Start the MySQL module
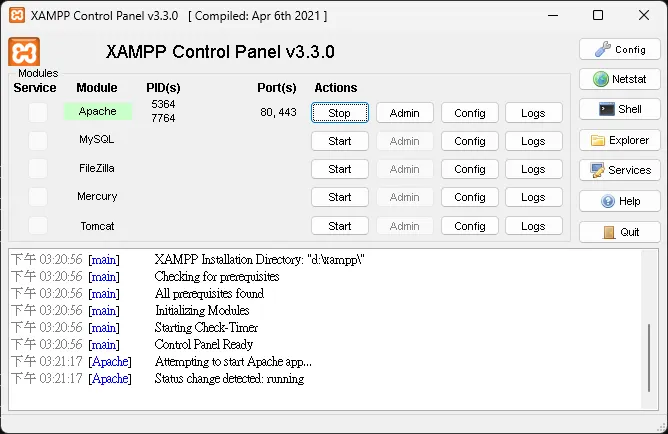Image resolution: width=668 pixels, height=434 pixels. [x=340, y=141]
